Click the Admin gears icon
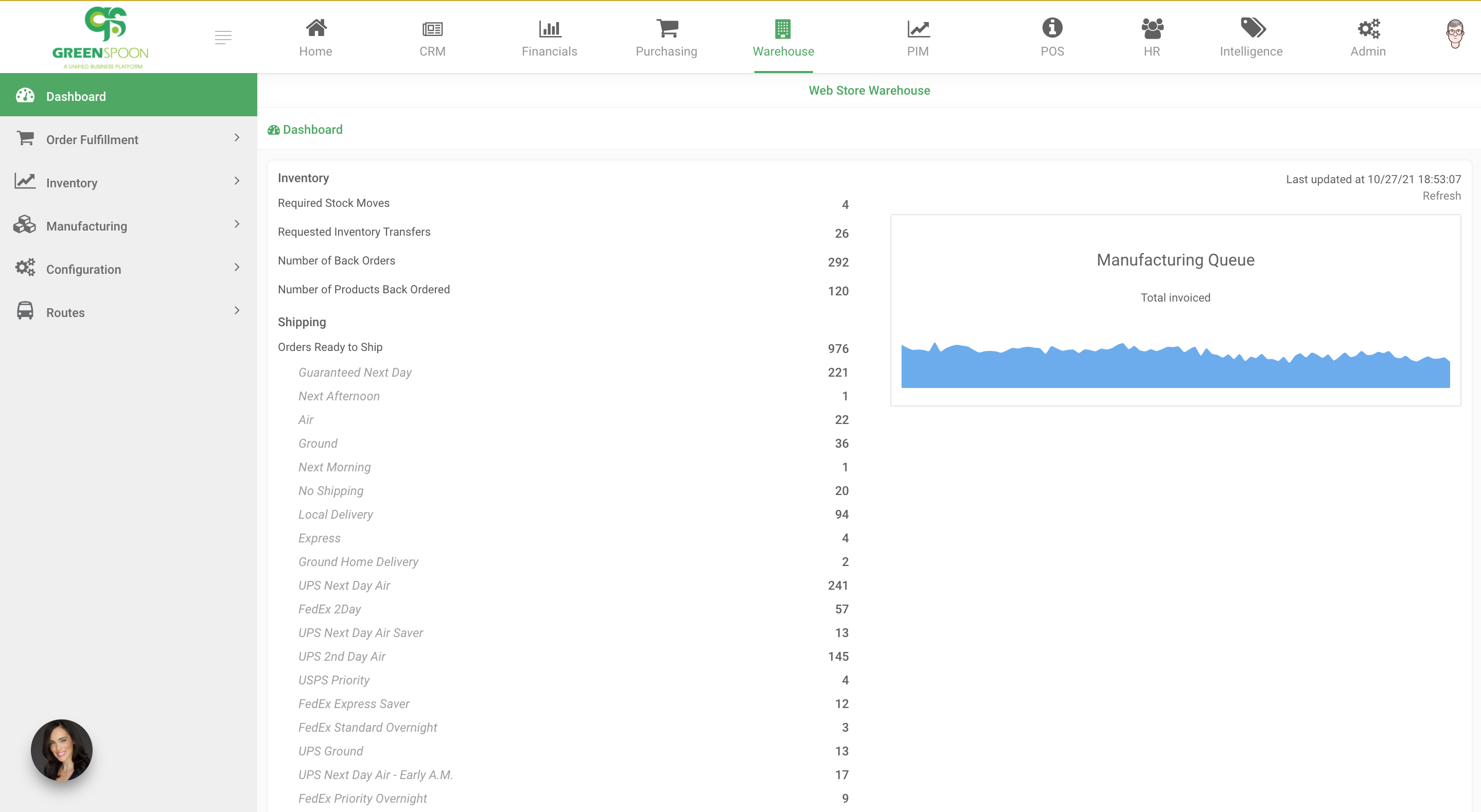Image resolution: width=1481 pixels, height=812 pixels. pyautogui.click(x=1368, y=28)
